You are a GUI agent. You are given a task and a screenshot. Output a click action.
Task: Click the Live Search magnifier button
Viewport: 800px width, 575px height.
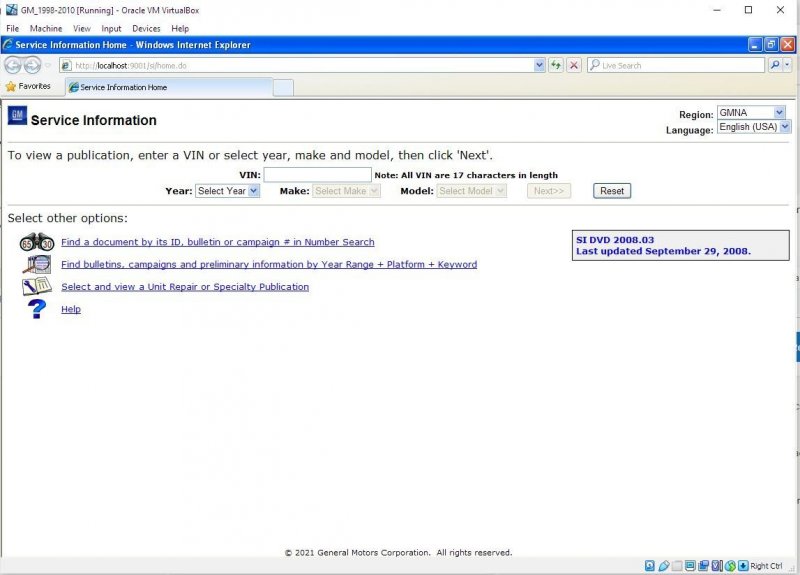click(x=774, y=65)
